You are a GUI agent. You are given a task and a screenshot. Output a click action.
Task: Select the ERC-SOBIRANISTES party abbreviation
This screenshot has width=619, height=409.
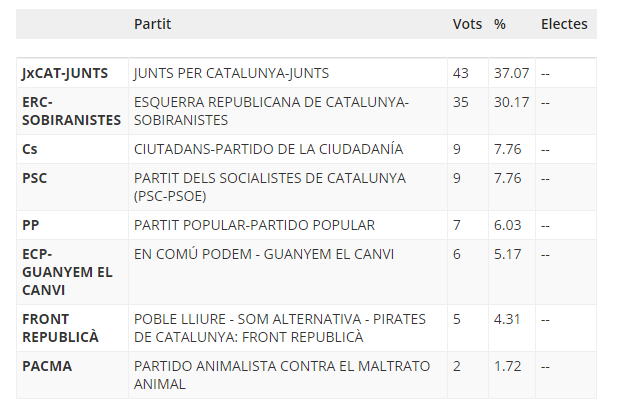coord(71,111)
